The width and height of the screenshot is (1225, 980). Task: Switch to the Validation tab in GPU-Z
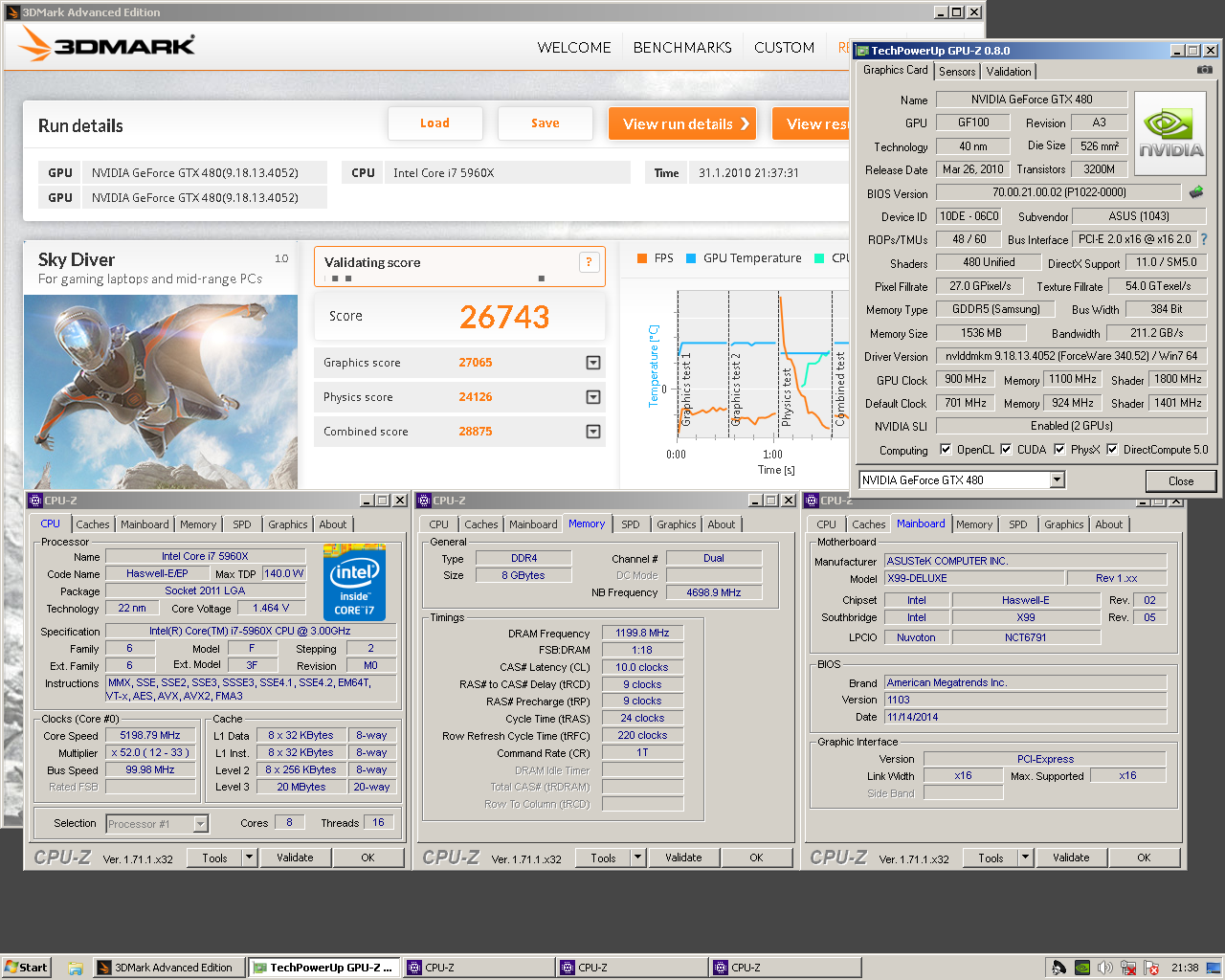1009,72
